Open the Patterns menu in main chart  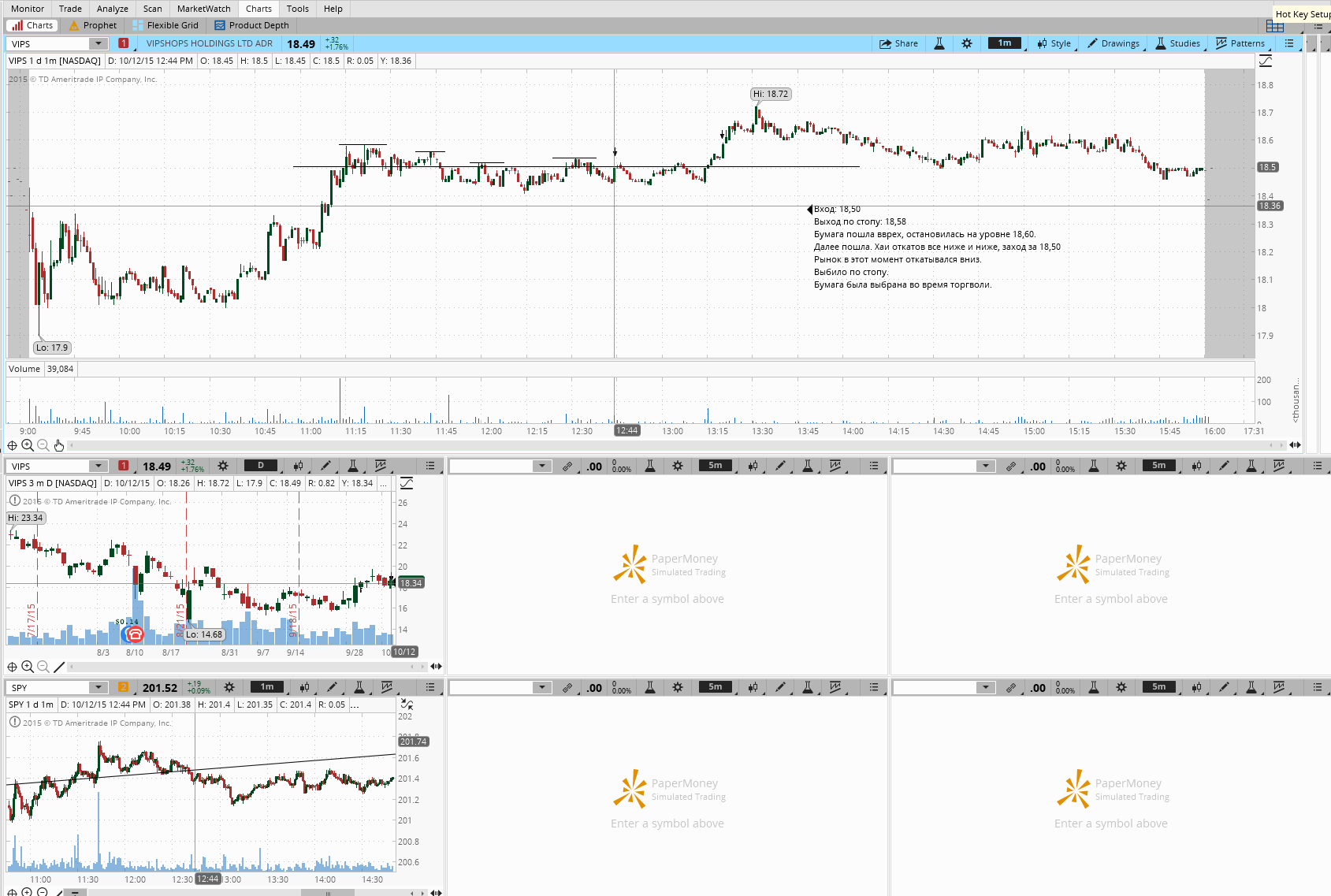1240,43
